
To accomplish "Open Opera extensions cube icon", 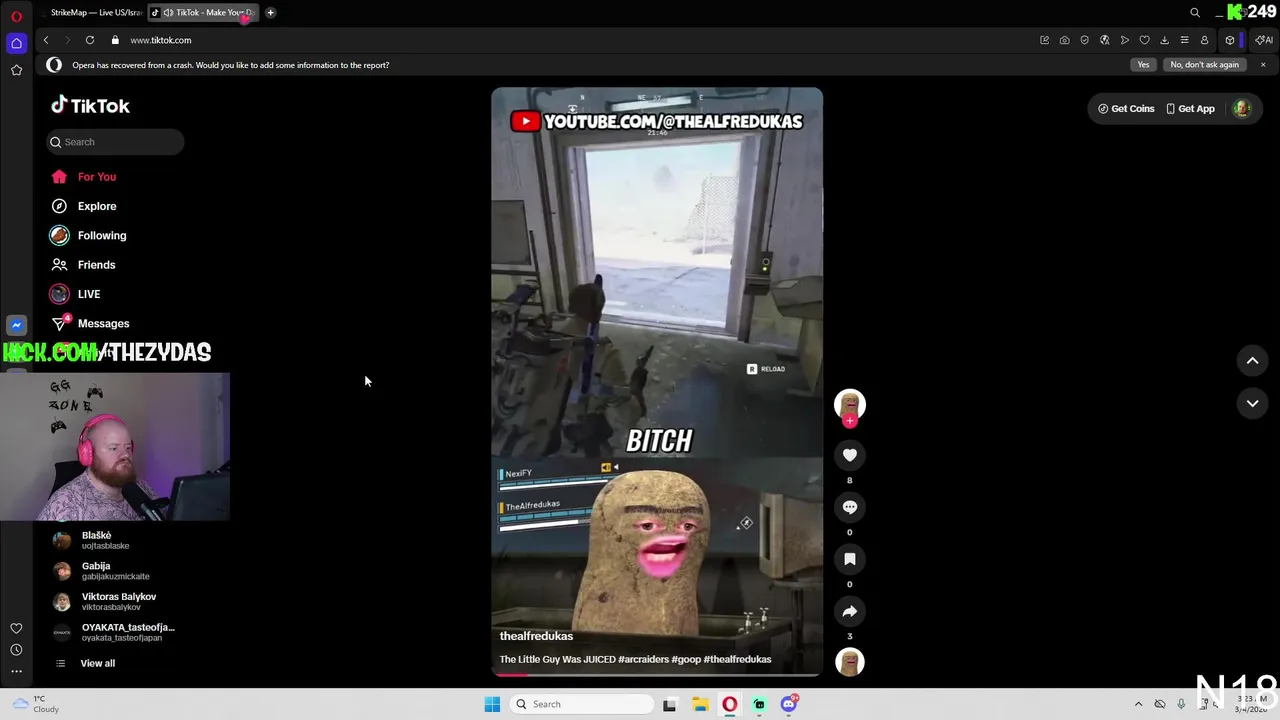I will (x=1230, y=40).
